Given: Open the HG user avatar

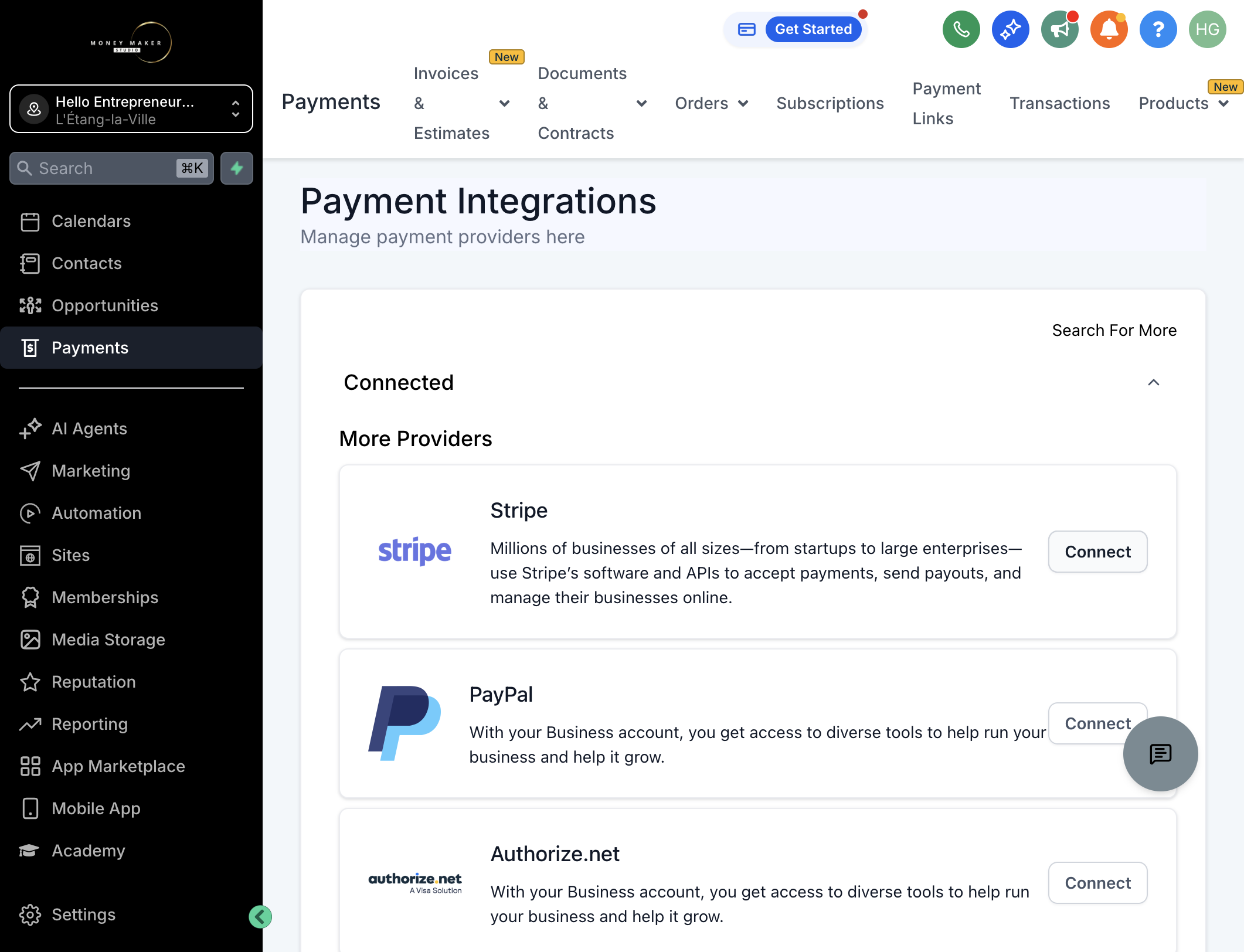Looking at the screenshot, I should [x=1207, y=29].
